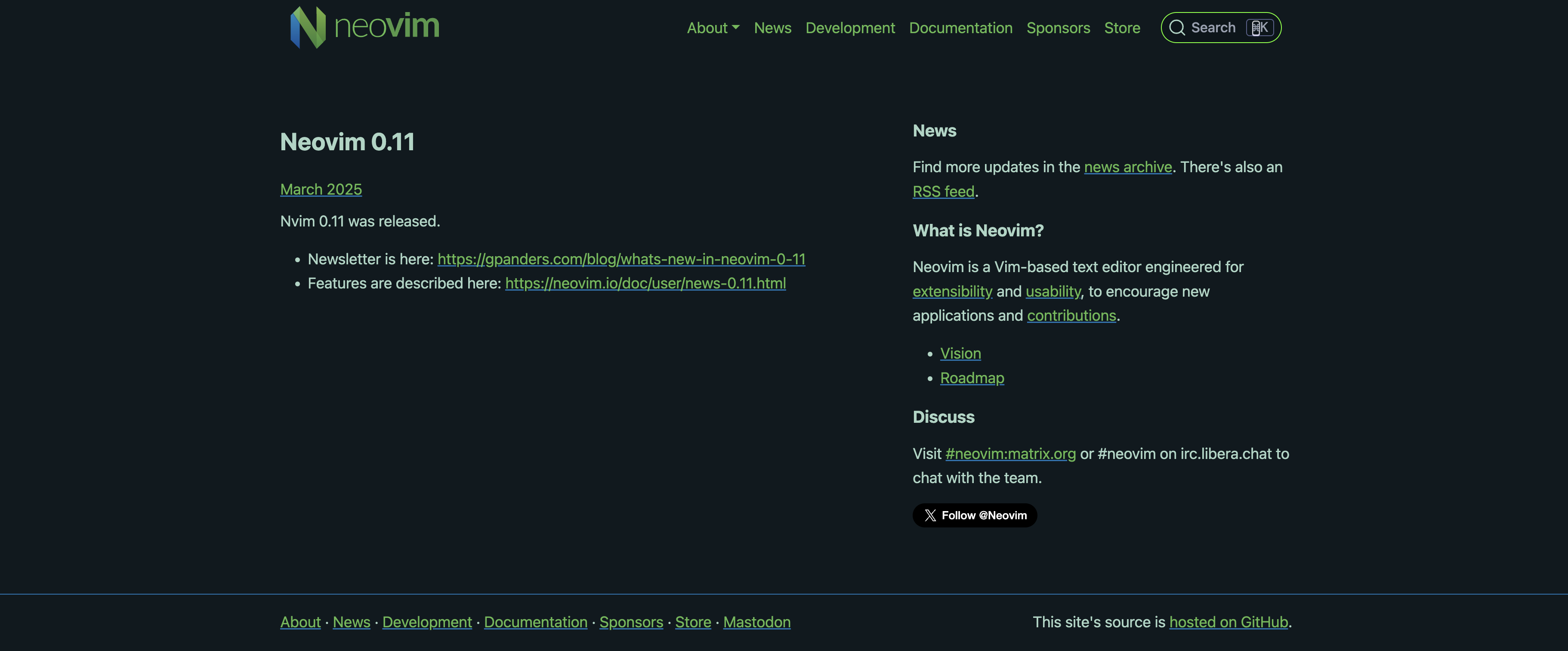
Task: Open Development in the footer
Action: pyautogui.click(x=427, y=622)
